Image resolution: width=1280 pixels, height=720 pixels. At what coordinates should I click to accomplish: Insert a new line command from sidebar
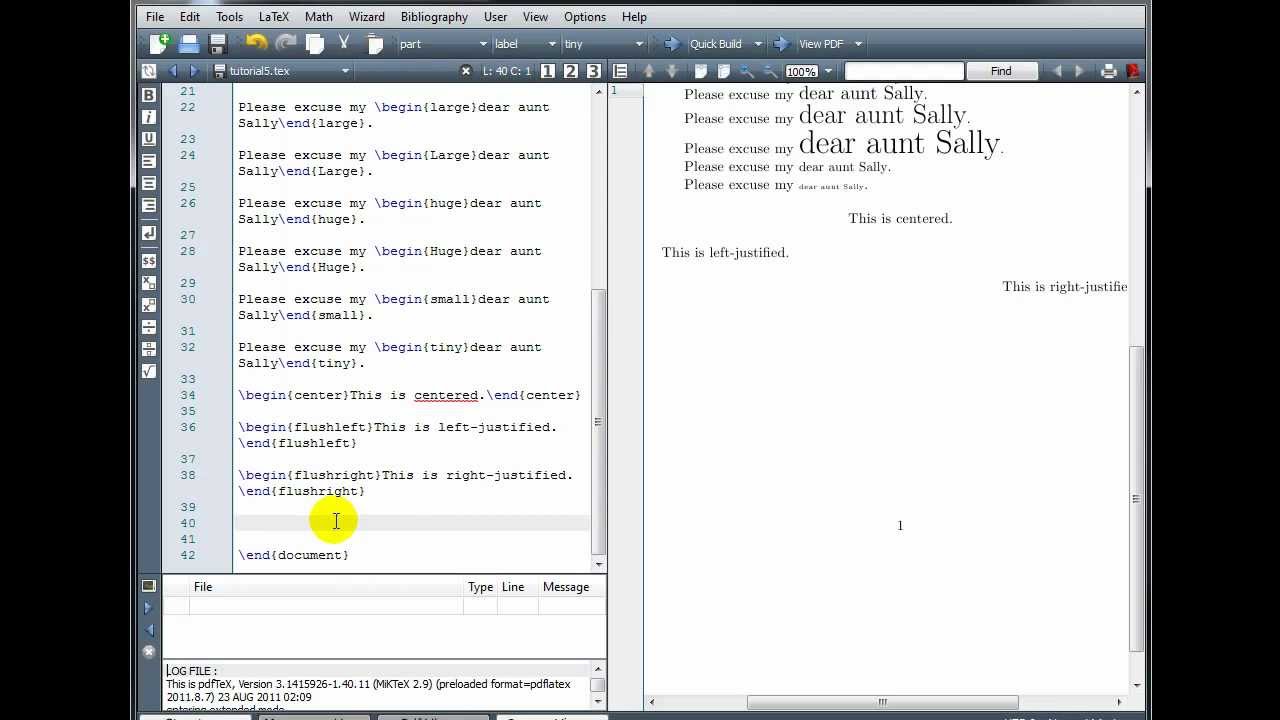point(148,233)
